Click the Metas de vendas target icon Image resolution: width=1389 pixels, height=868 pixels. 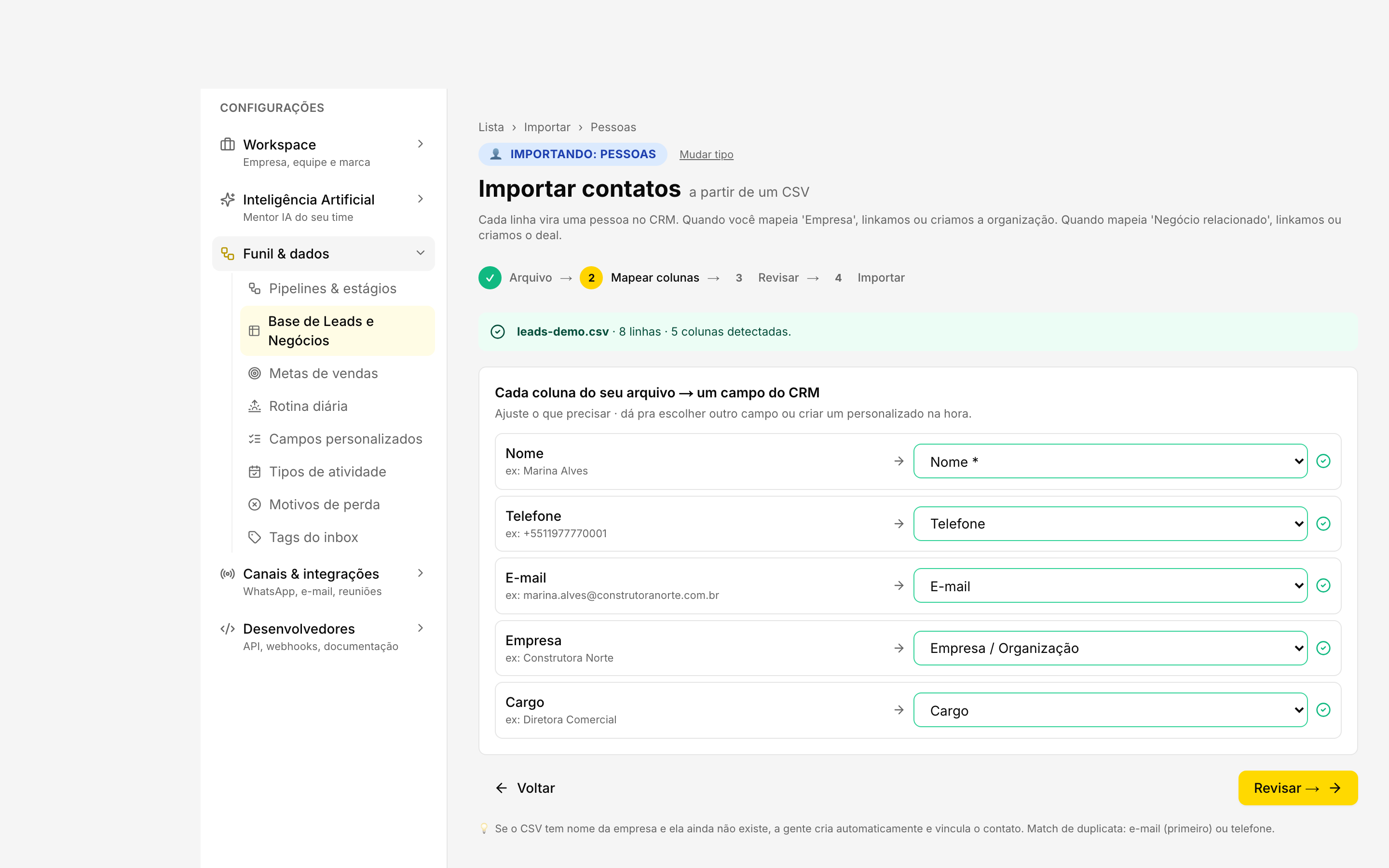pos(254,373)
